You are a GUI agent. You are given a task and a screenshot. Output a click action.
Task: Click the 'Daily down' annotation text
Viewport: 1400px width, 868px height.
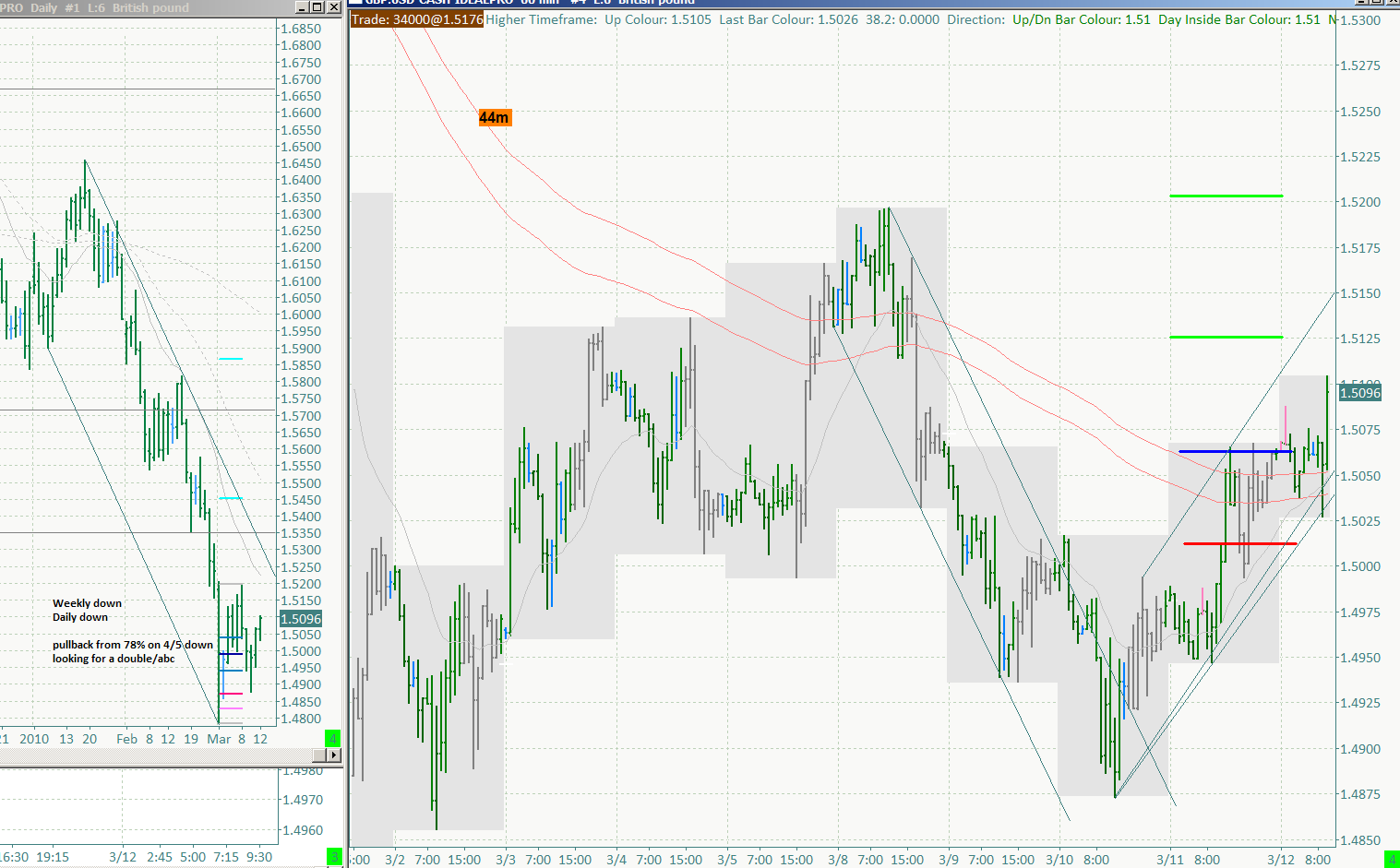(80, 617)
